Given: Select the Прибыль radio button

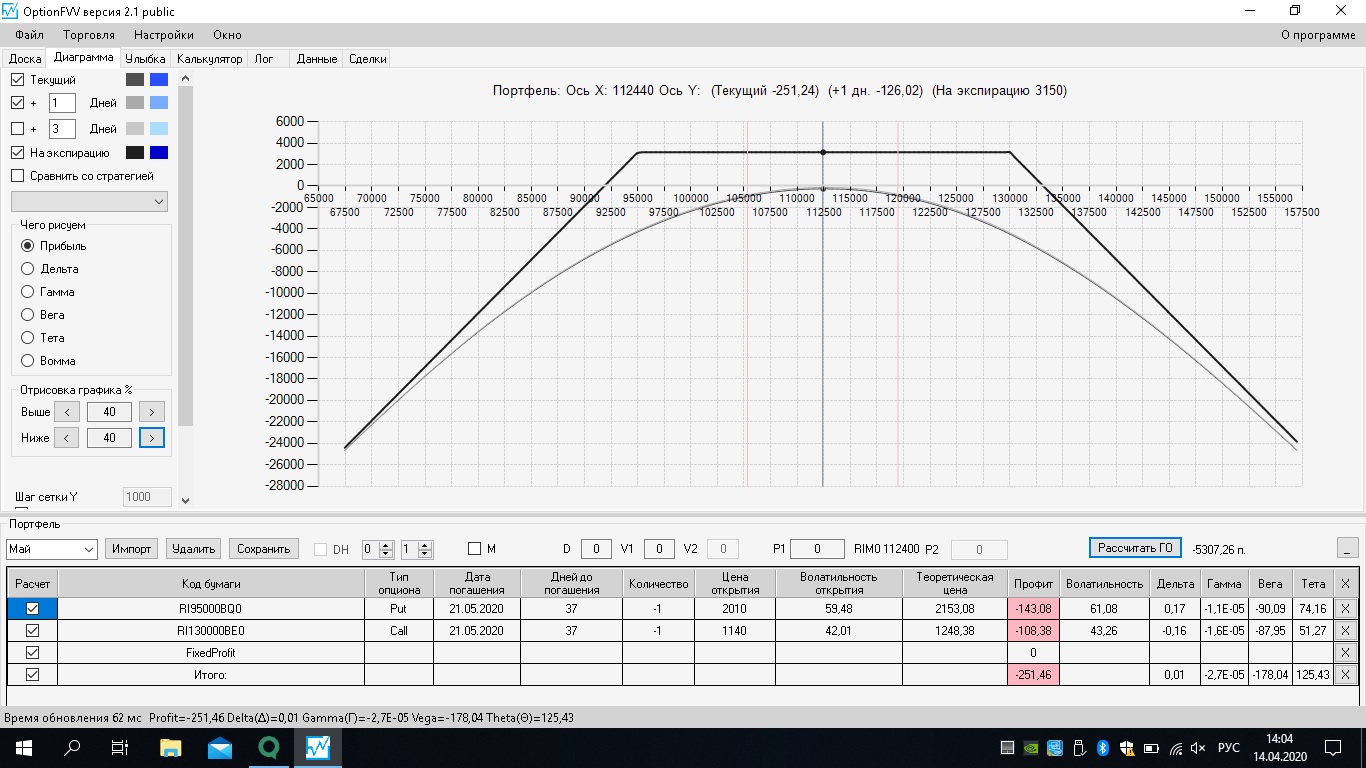Looking at the screenshot, I should click(x=28, y=246).
